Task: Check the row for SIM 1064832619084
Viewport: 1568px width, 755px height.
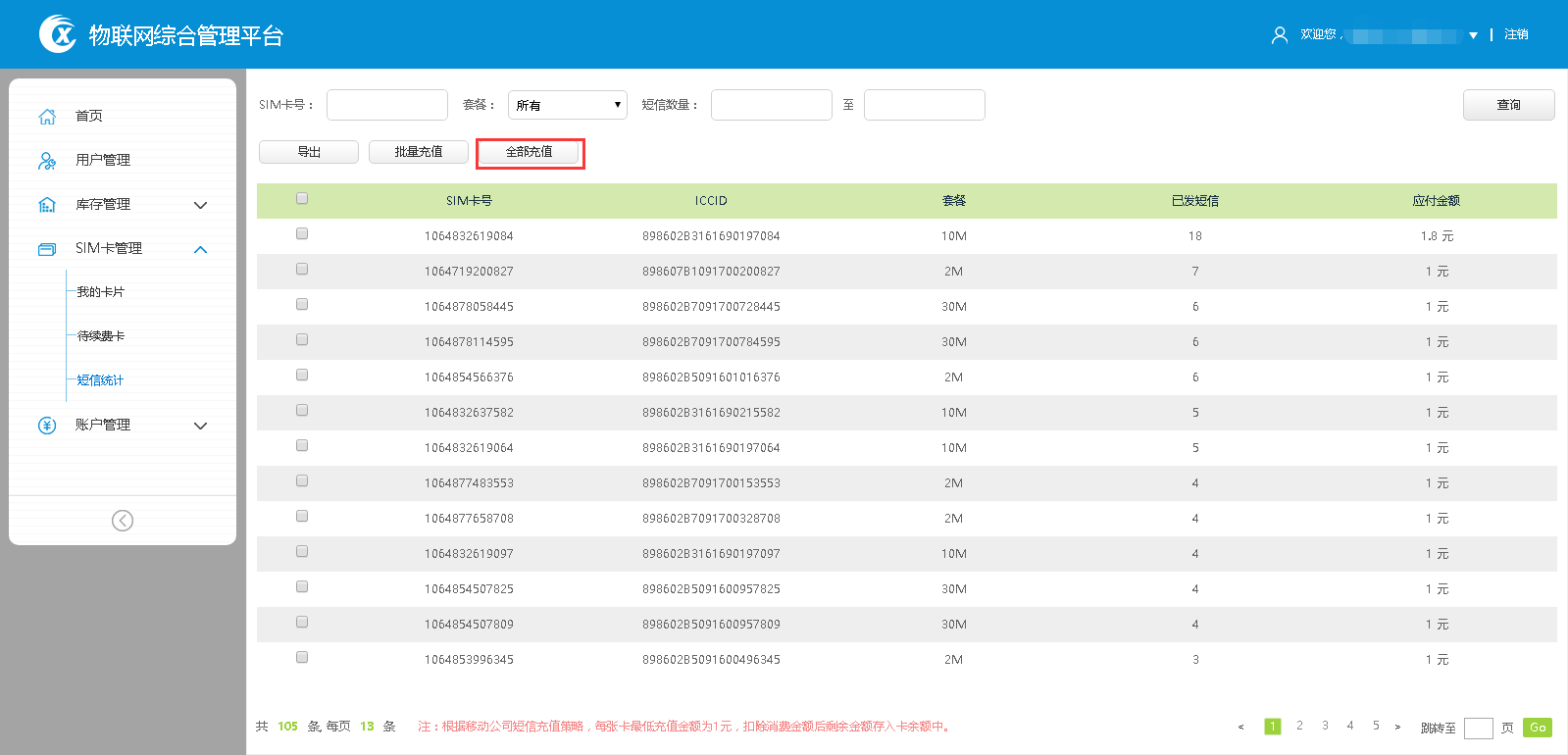Action: [x=302, y=233]
